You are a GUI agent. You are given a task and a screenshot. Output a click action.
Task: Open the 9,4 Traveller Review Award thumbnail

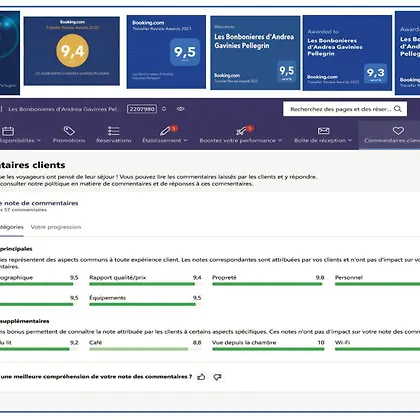coord(72,51)
